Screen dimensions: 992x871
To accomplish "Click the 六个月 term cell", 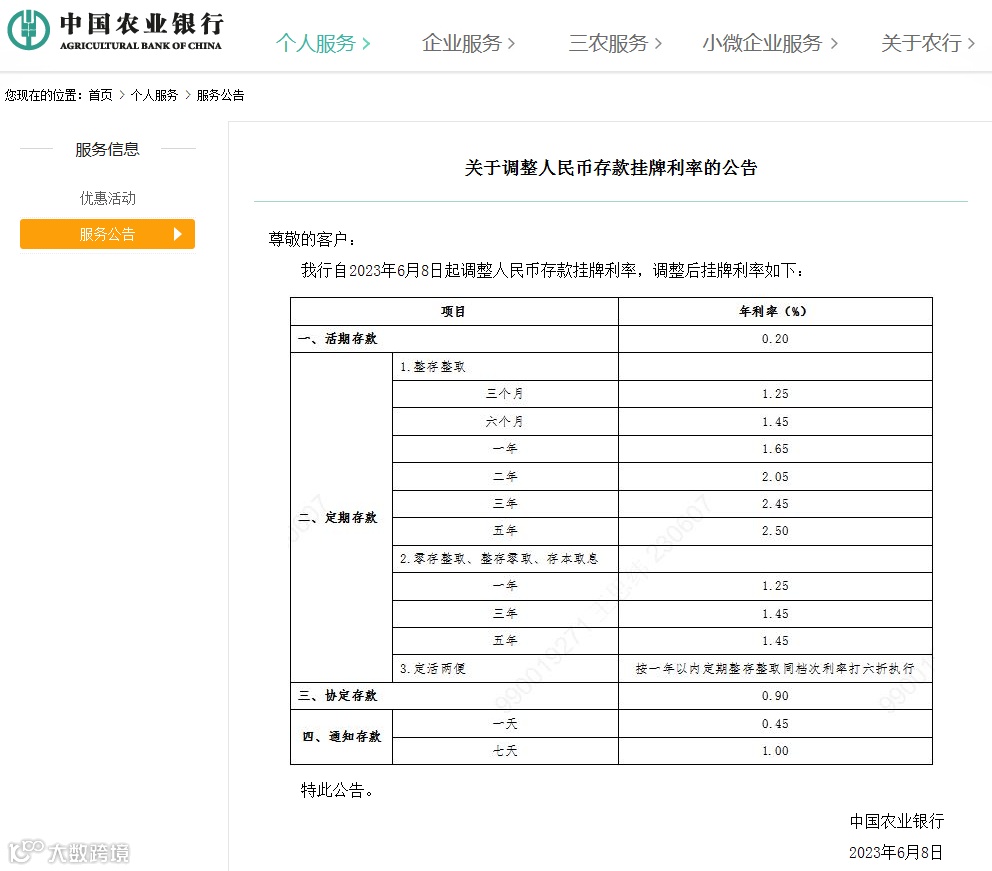I will (x=505, y=421).
